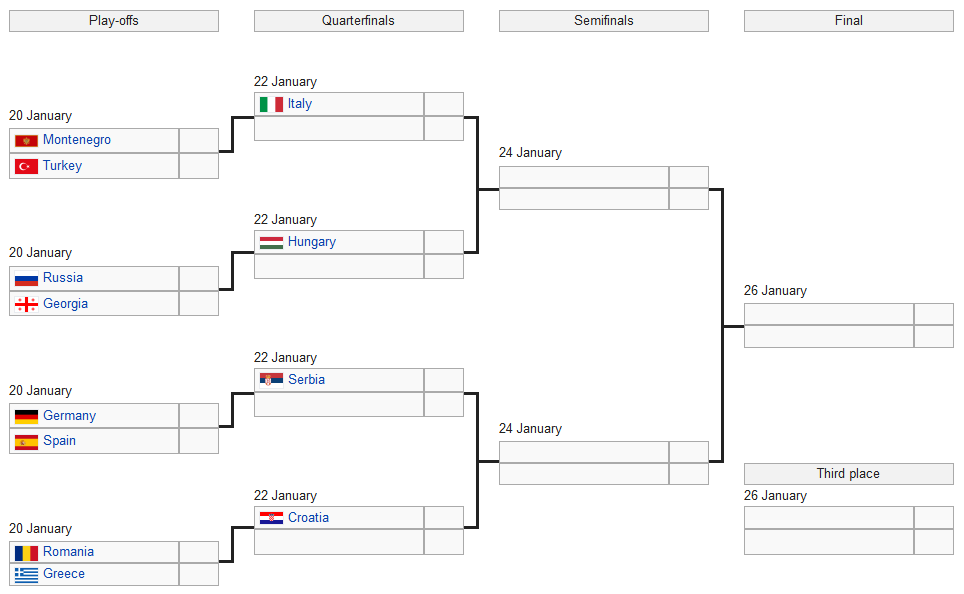Click the Montenegro flag icon
This screenshot has width=964, height=594.
26,141
